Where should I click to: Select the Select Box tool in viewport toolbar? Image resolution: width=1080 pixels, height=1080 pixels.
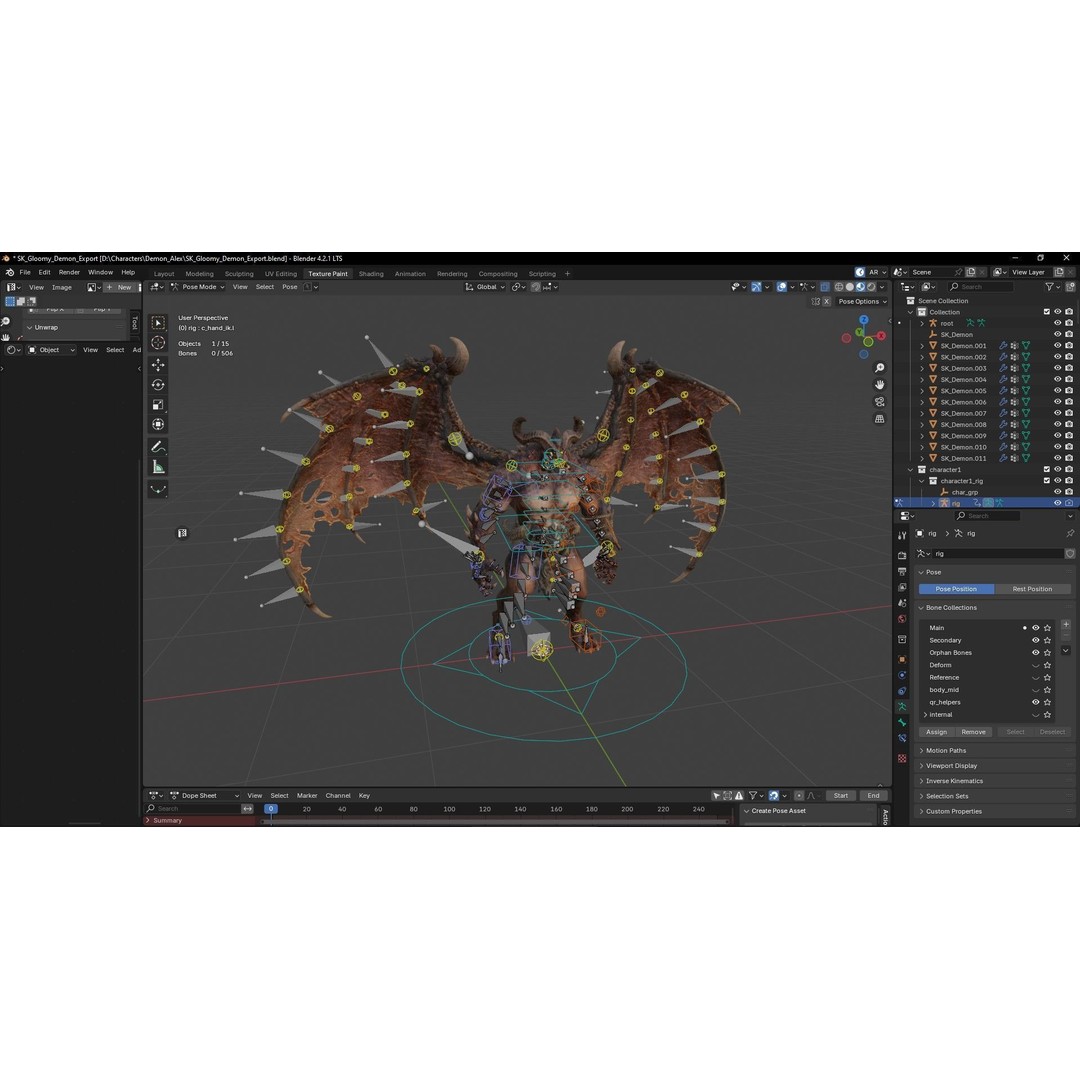pyautogui.click(x=158, y=323)
